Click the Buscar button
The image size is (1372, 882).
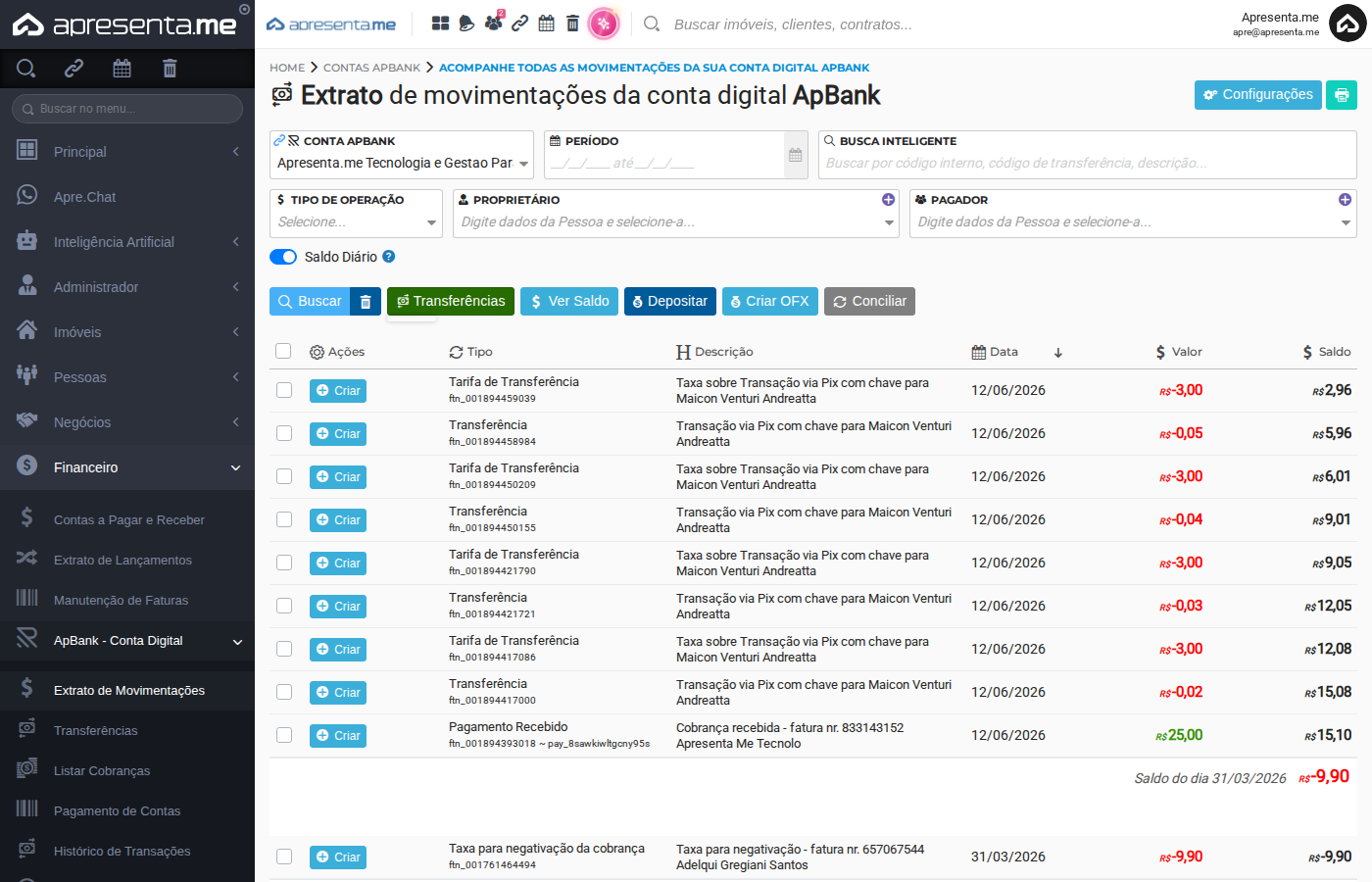(310, 302)
